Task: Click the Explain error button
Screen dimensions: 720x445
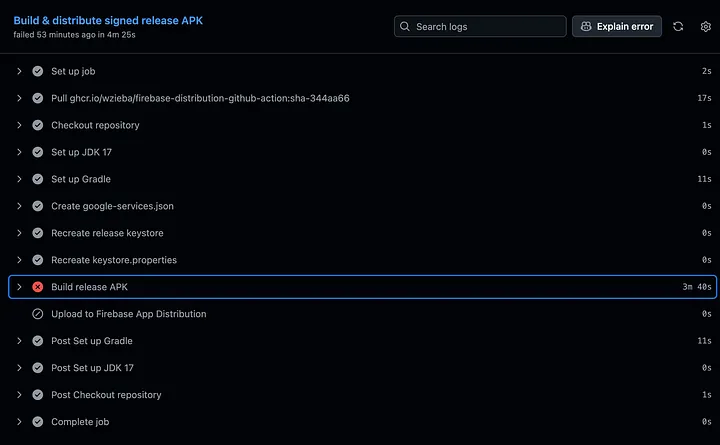Action: point(617,27)
